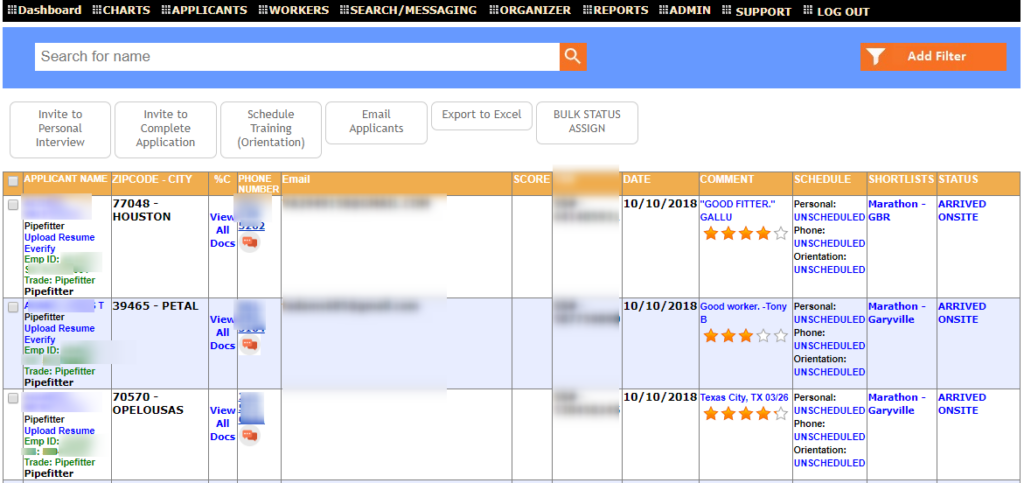Screen dimensions: 1024x483
Task: Open the APPLICANTS menu
Action: (204, 10)
